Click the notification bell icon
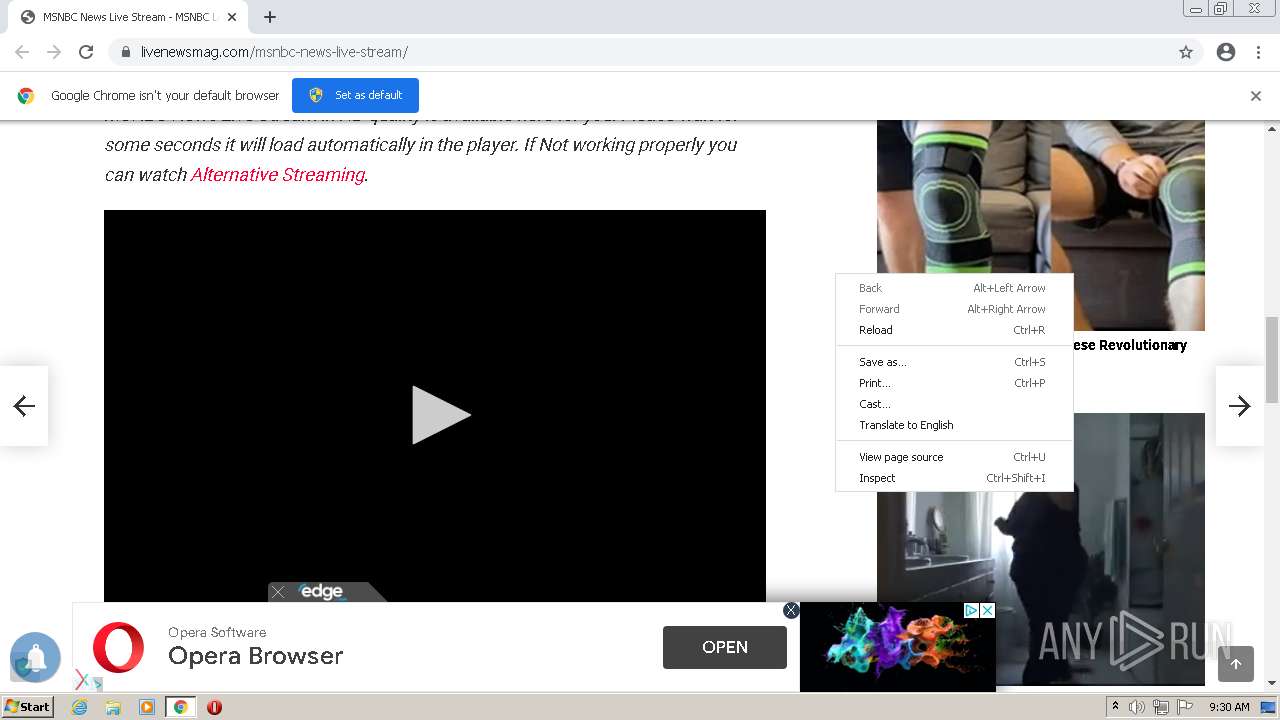Viewport: 1280px width, 720px height. (x=35, y=657)
